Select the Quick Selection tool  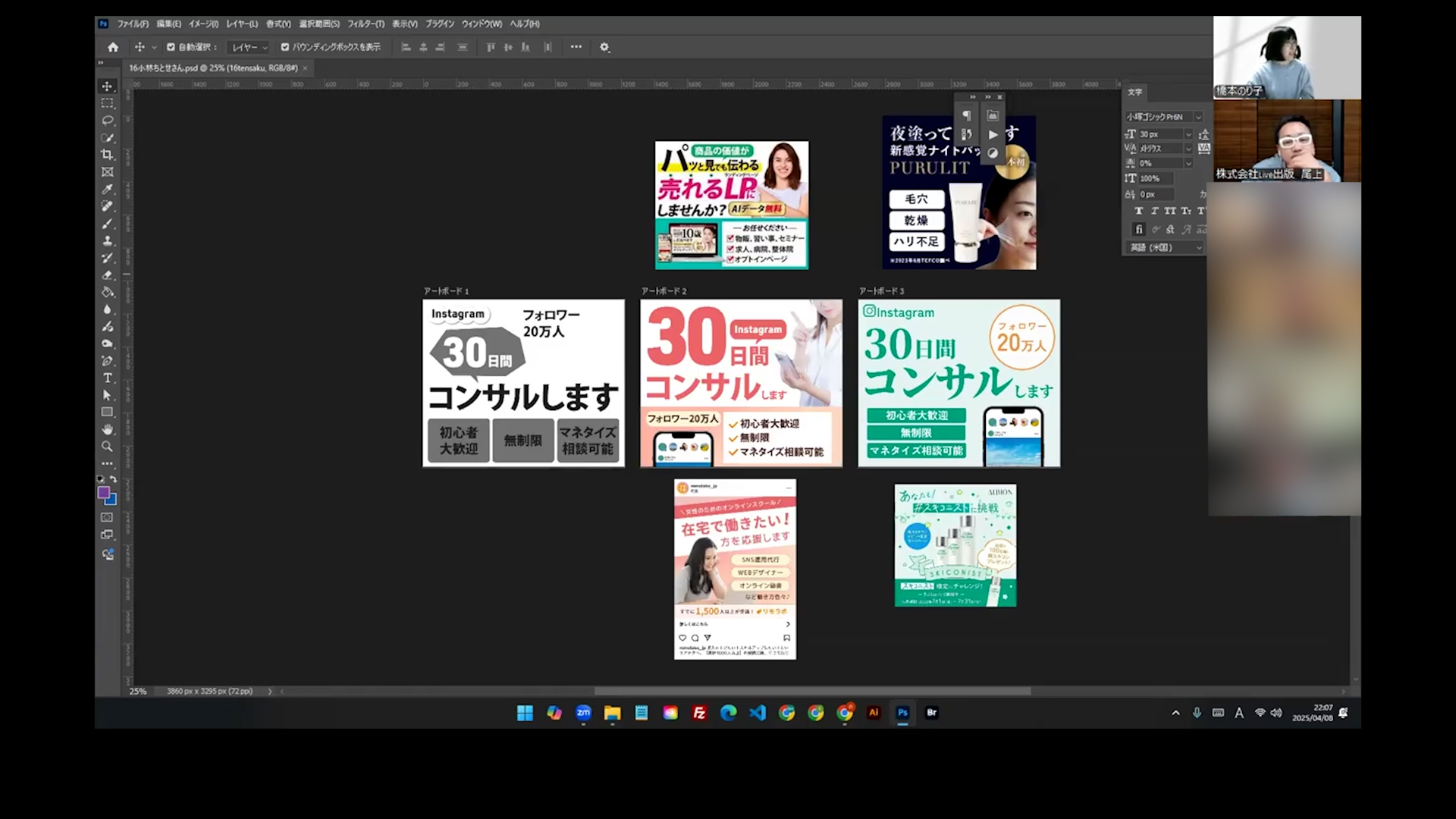click(x=108, y=138)
